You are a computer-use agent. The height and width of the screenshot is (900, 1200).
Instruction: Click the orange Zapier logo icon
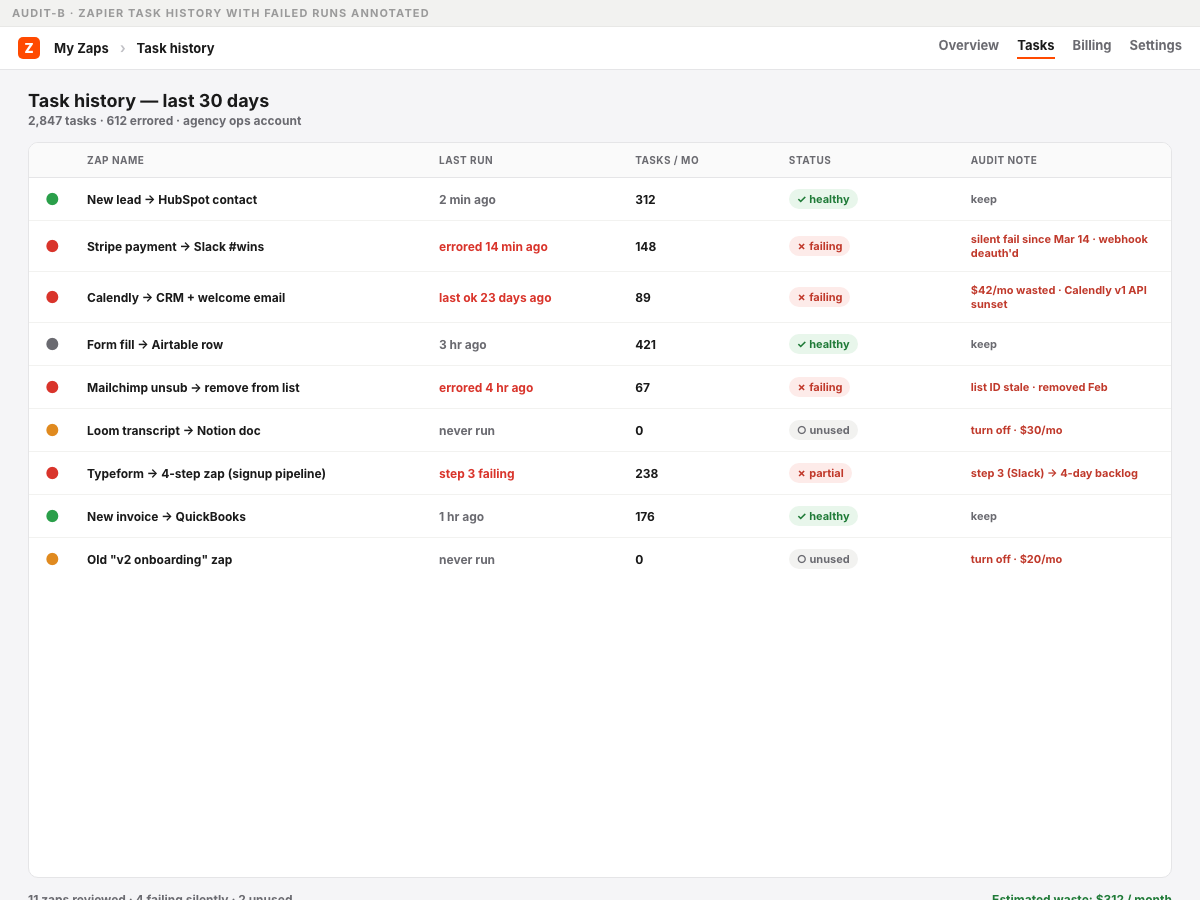coord(29,48)
